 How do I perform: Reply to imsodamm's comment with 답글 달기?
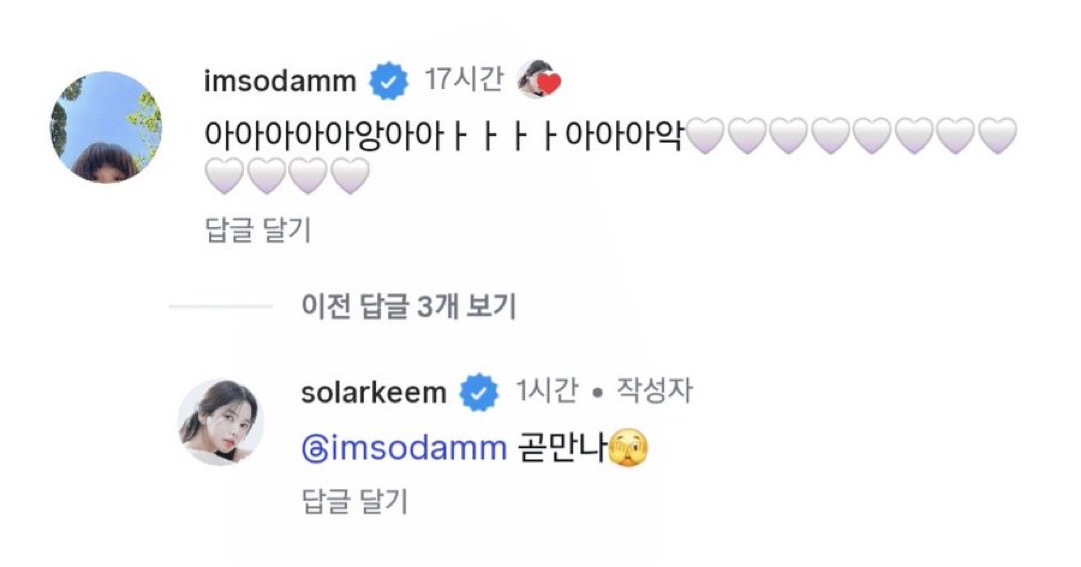tap(256, 231)
